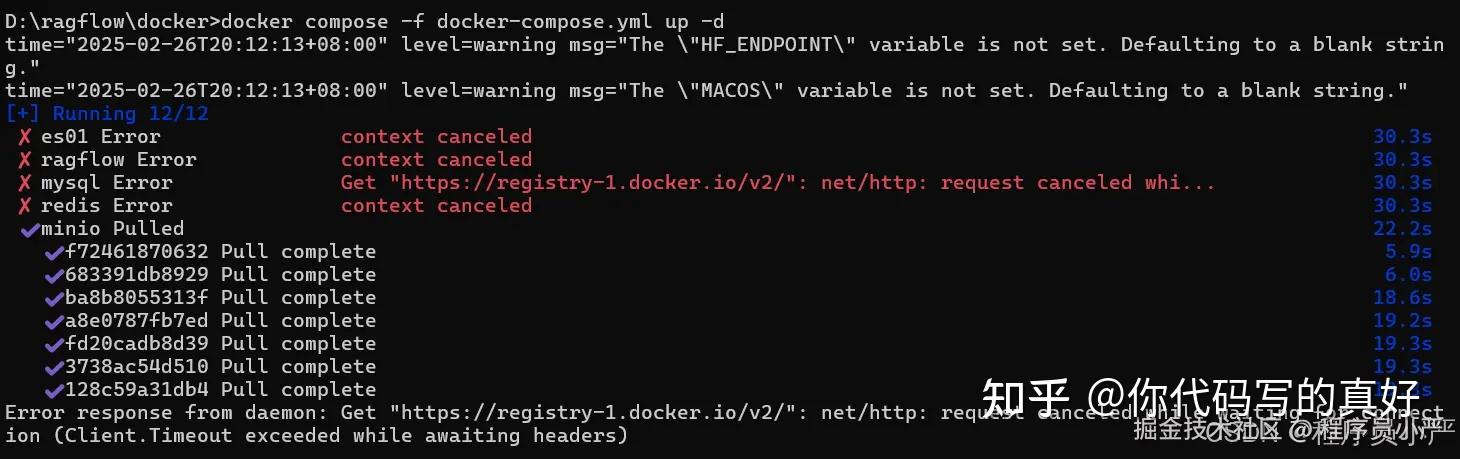
Task: Click the checkmark beside layer fd20cadb8d39
Action: (x=53, y=344)
